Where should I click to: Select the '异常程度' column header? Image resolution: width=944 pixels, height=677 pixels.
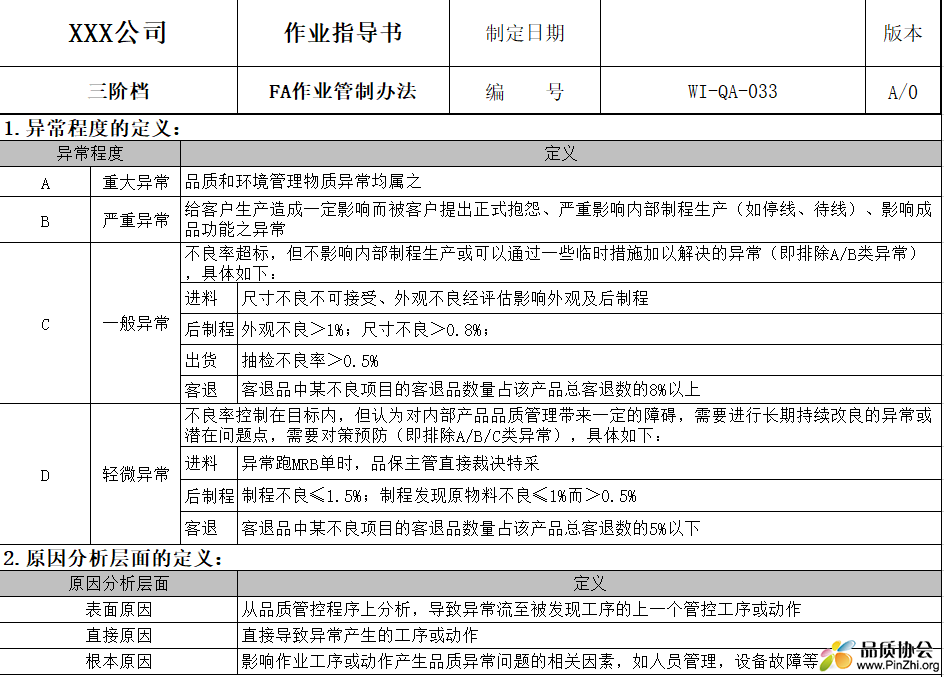click(x=90, y=153)
